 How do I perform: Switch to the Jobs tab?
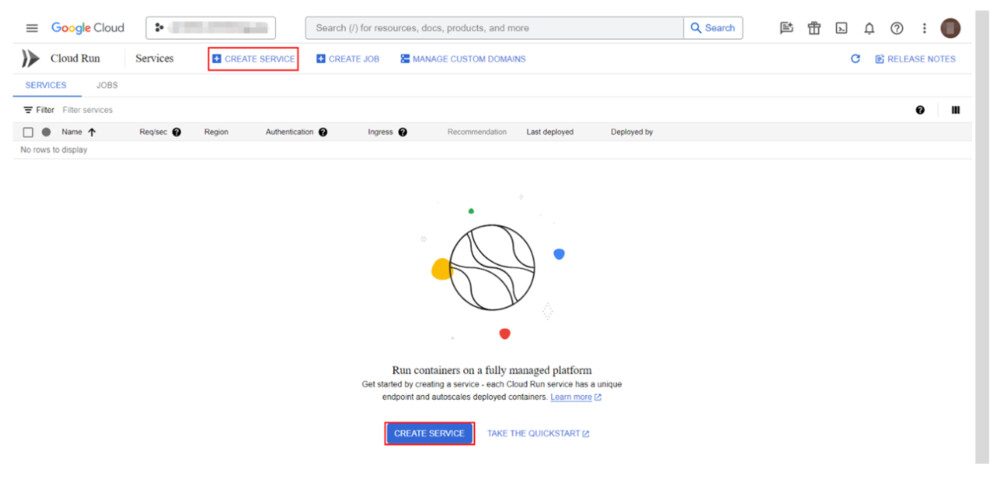(107, 85)
